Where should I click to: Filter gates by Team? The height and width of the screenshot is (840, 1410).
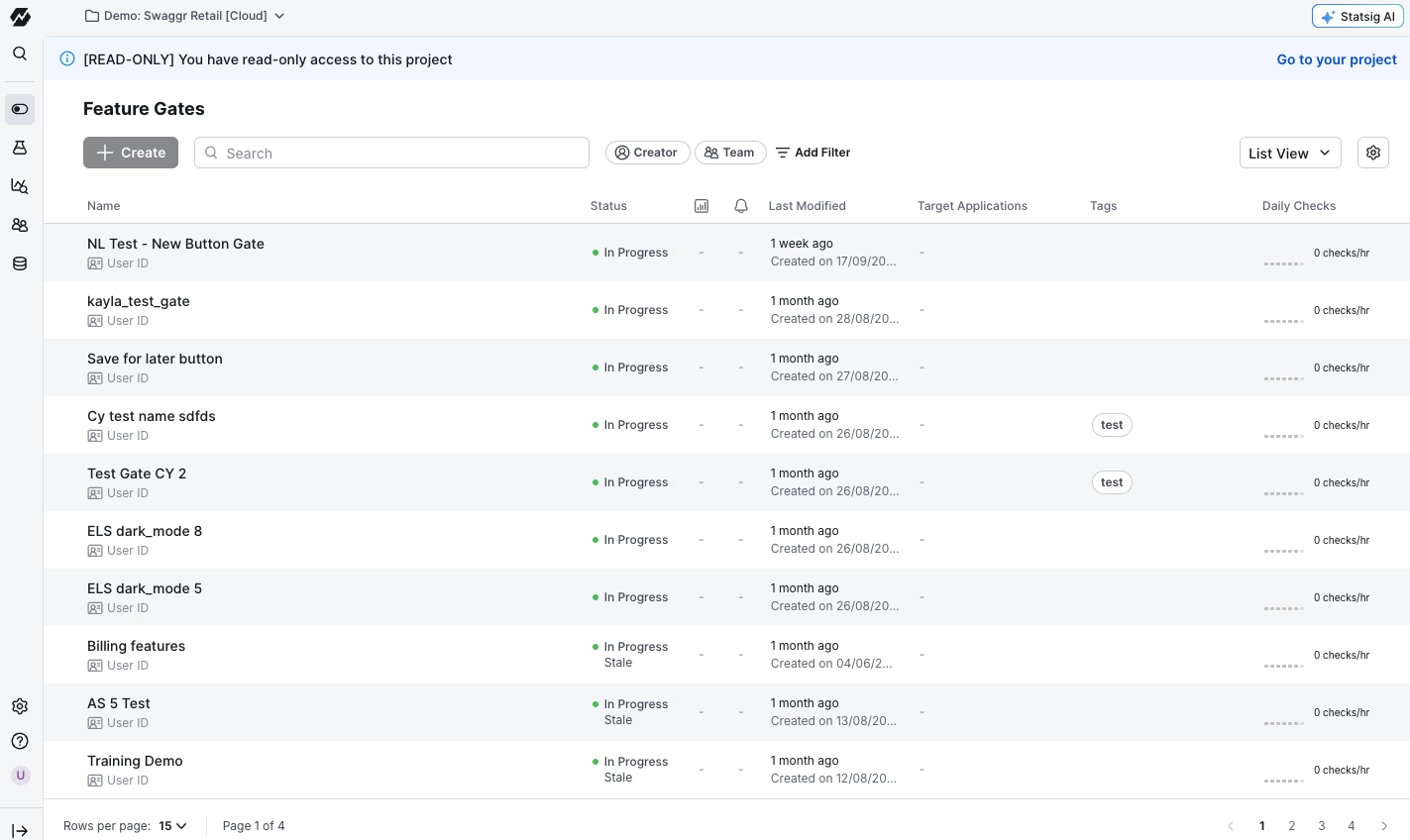tap(730, 153)
